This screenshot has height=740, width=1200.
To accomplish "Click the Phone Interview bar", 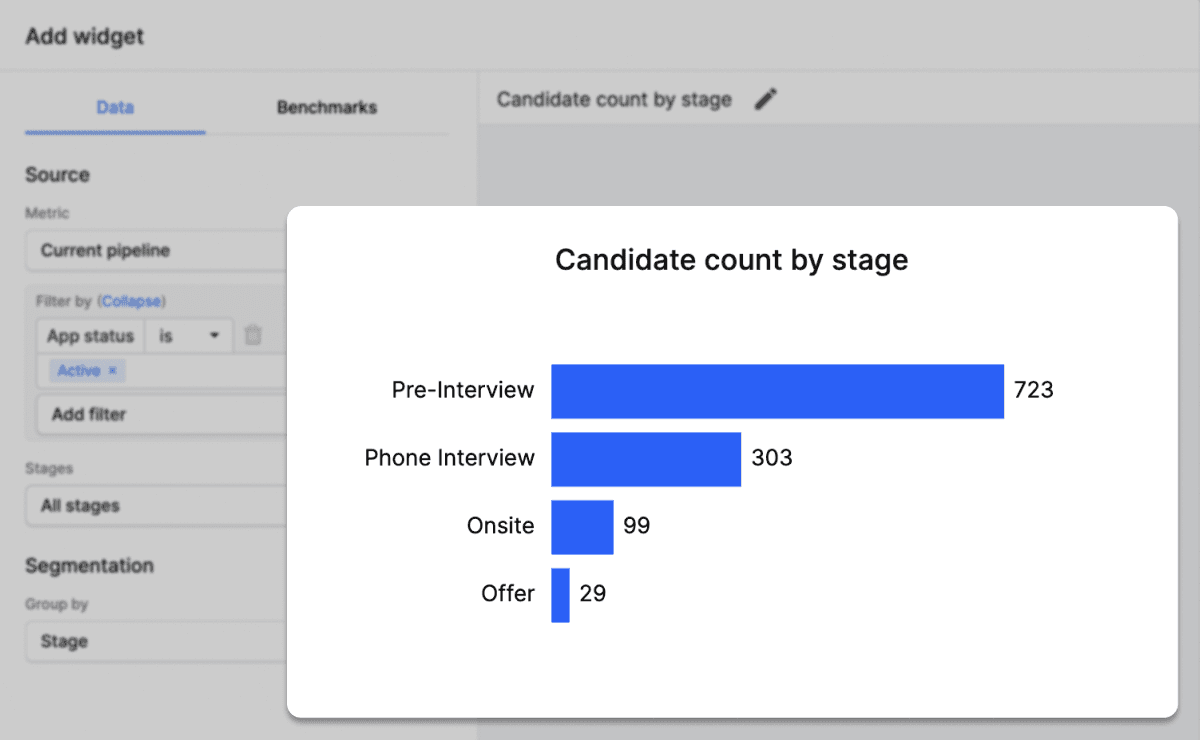I will (x=645, y=458).
